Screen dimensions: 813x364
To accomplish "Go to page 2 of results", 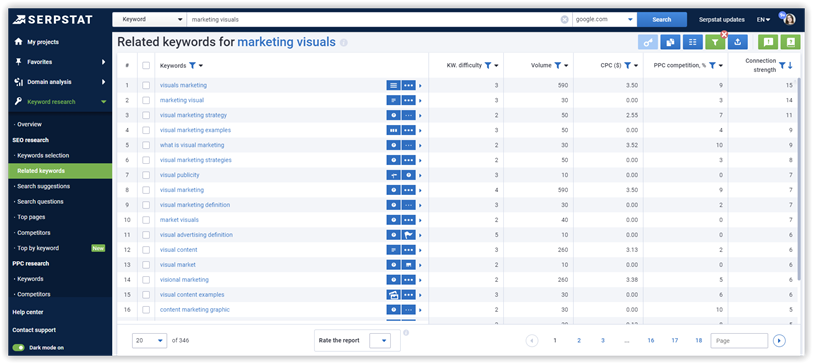I will [x=579, y=341].
